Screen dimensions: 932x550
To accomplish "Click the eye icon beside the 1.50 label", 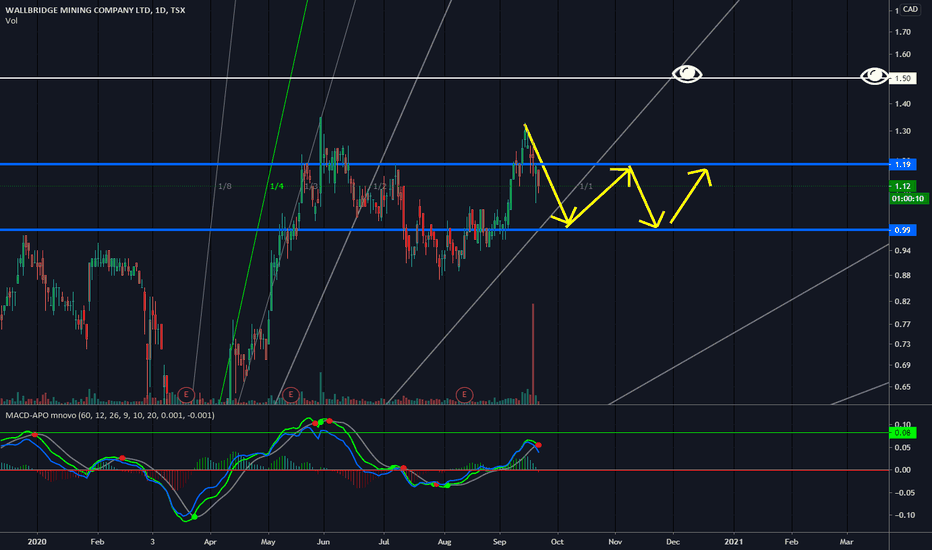I will [x=875, y=76].
